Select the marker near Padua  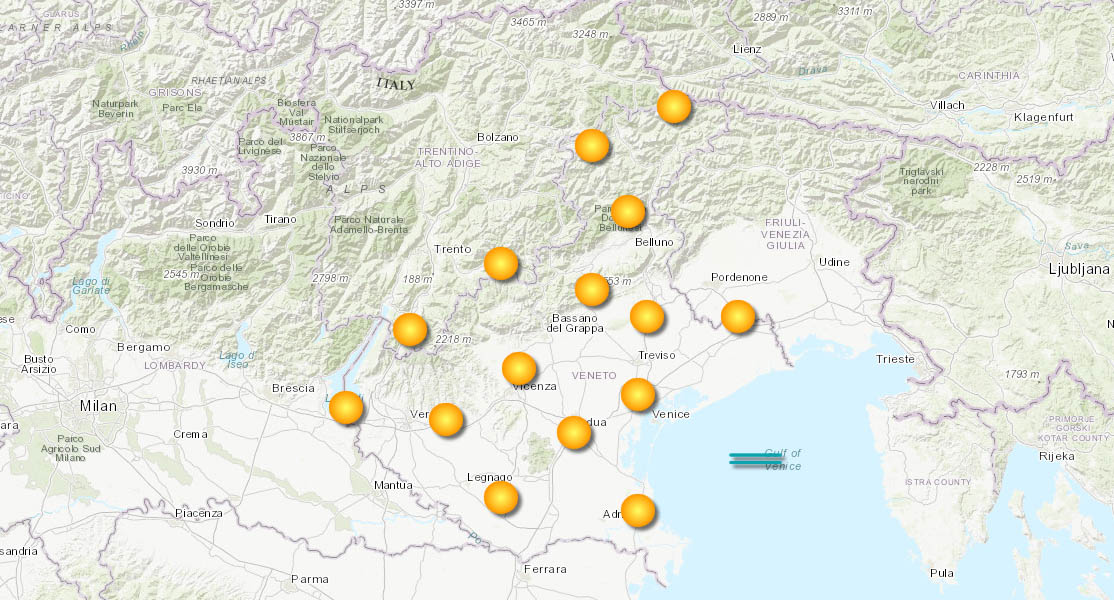573,434
